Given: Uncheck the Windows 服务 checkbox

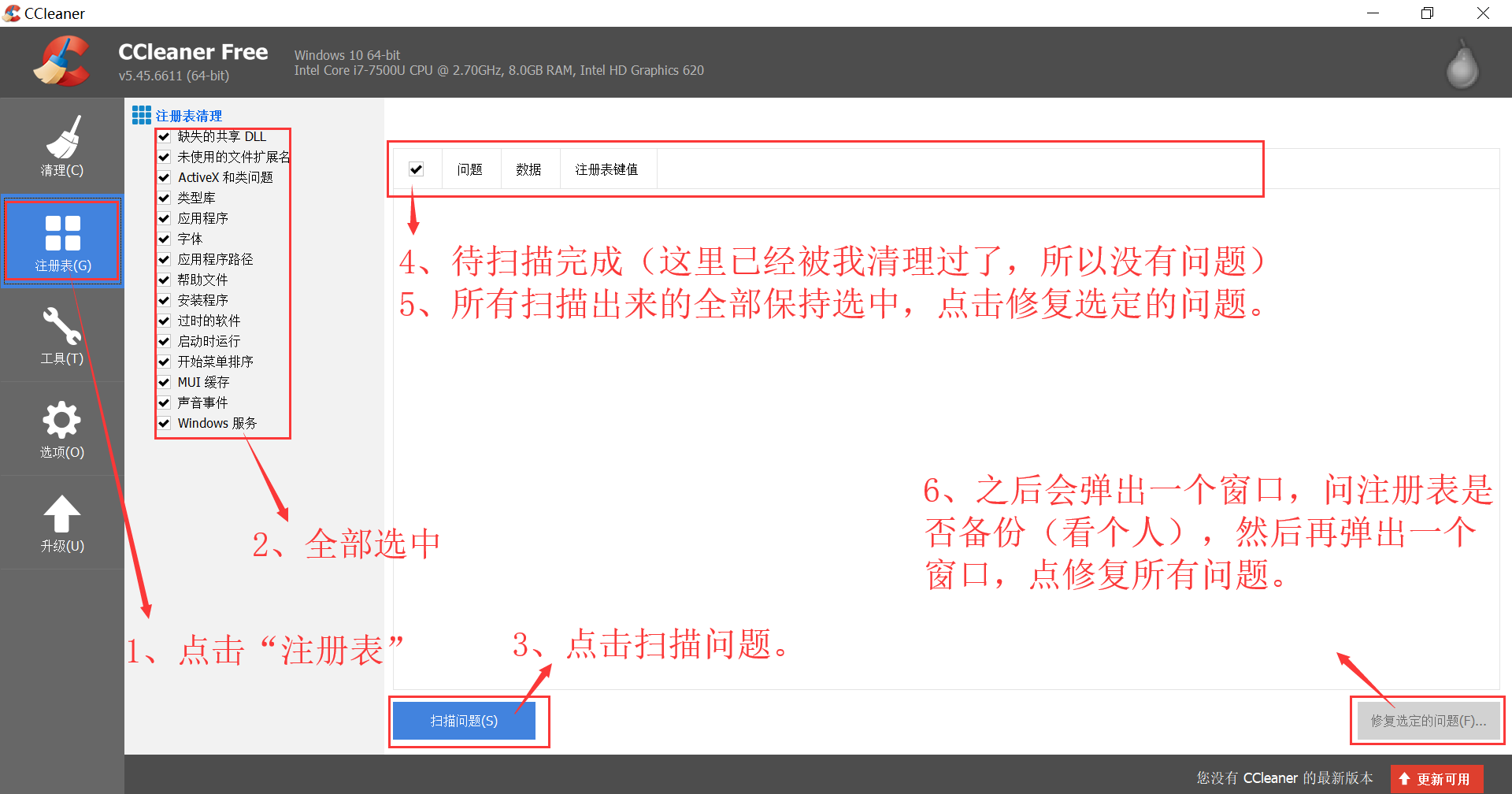Looking at the screenshot, I should pyautogui.click(x=165, y=423).
